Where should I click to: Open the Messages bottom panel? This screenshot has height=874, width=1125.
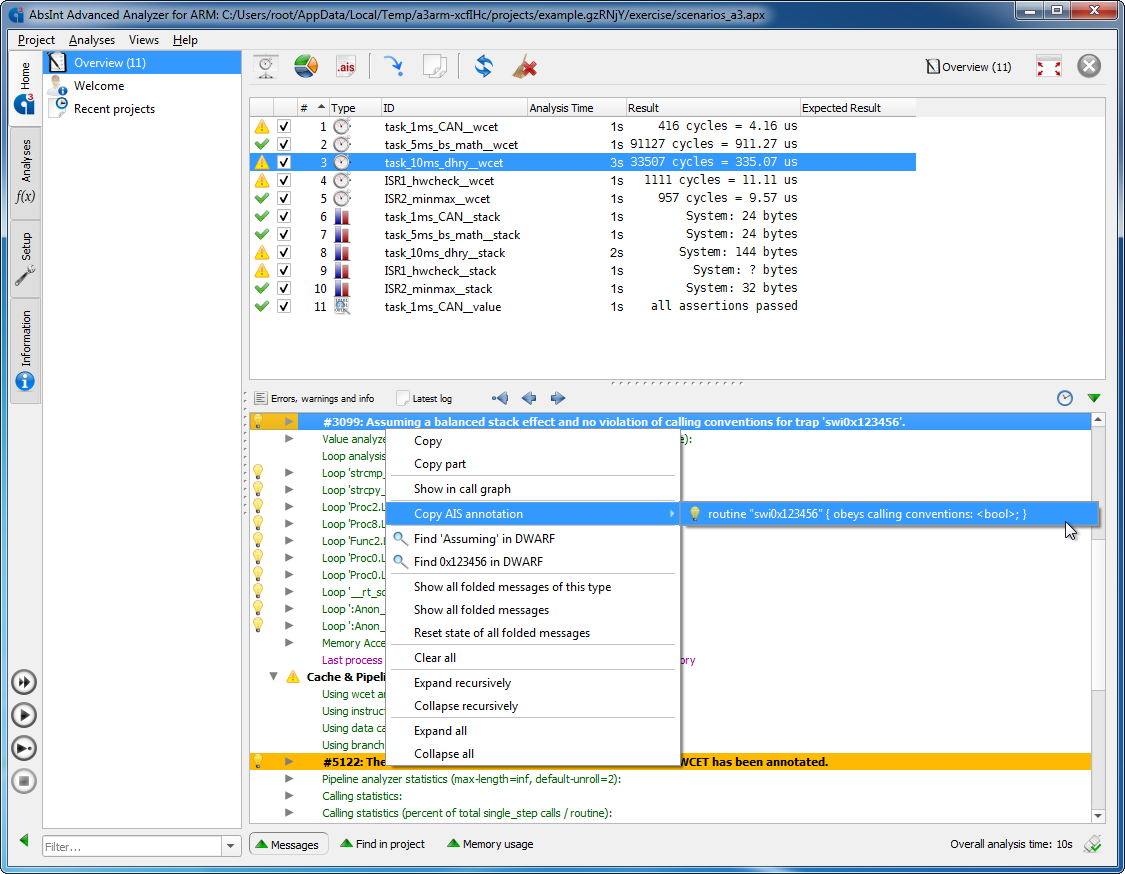coord(288,844)
